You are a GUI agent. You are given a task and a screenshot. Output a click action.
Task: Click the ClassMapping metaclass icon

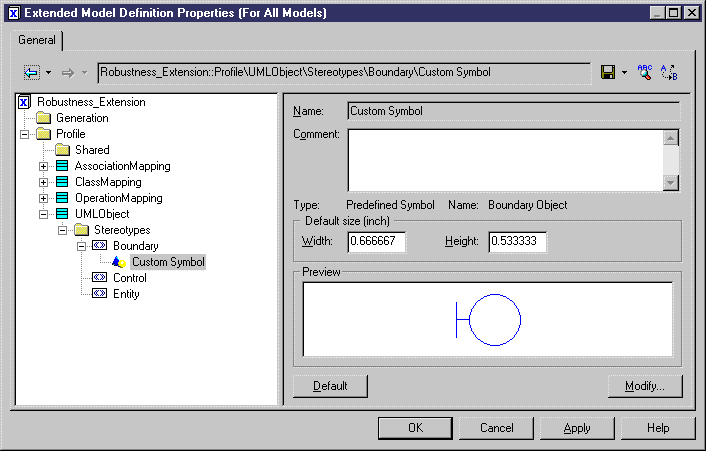click(62, 182)
